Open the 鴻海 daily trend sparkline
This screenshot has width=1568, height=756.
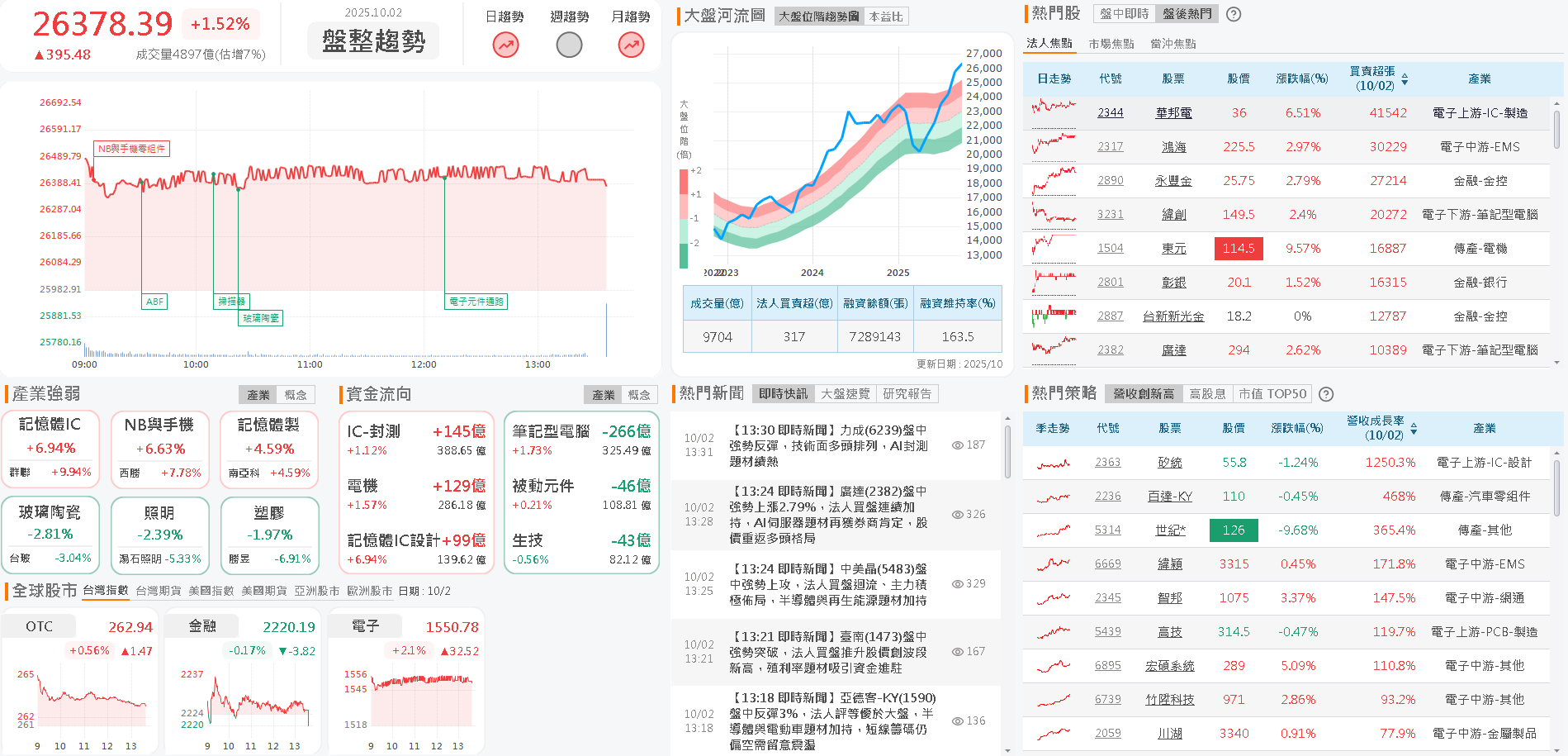point(1054,146)
